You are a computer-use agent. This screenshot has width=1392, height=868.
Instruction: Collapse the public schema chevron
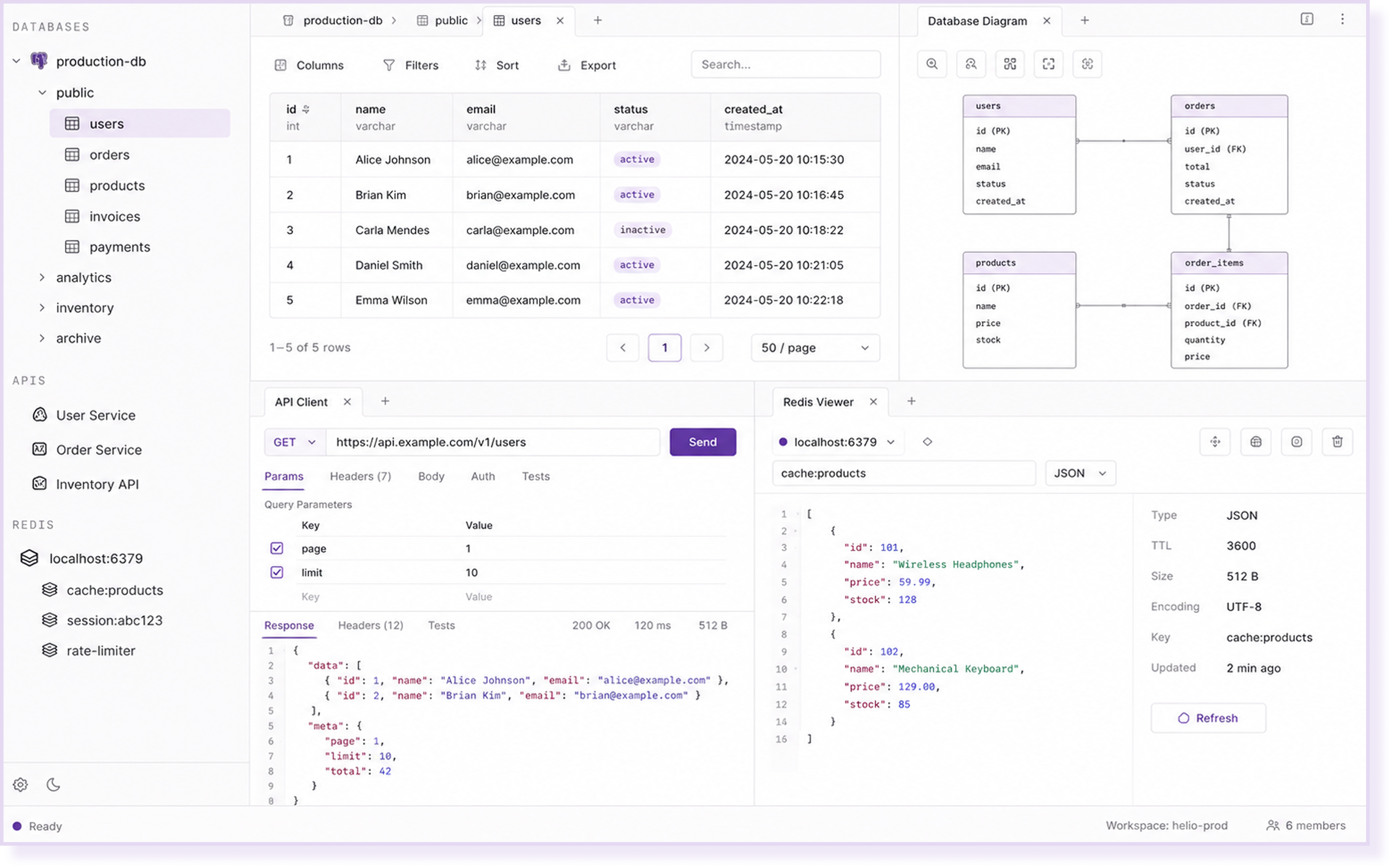click(42, 92)
